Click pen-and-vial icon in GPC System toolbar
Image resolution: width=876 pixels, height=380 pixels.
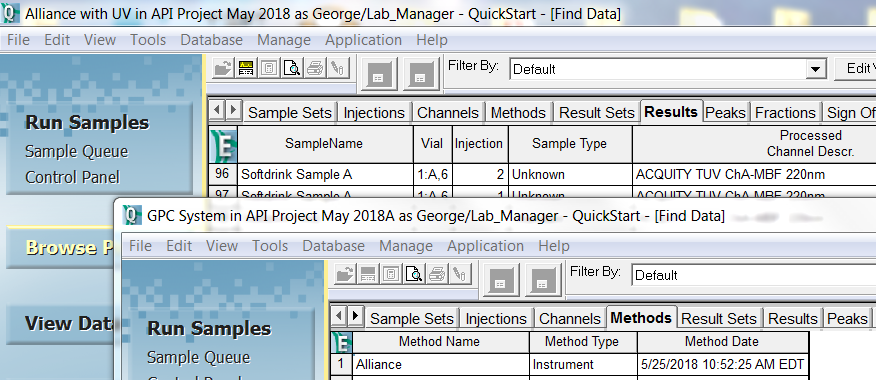coord(459,274)
